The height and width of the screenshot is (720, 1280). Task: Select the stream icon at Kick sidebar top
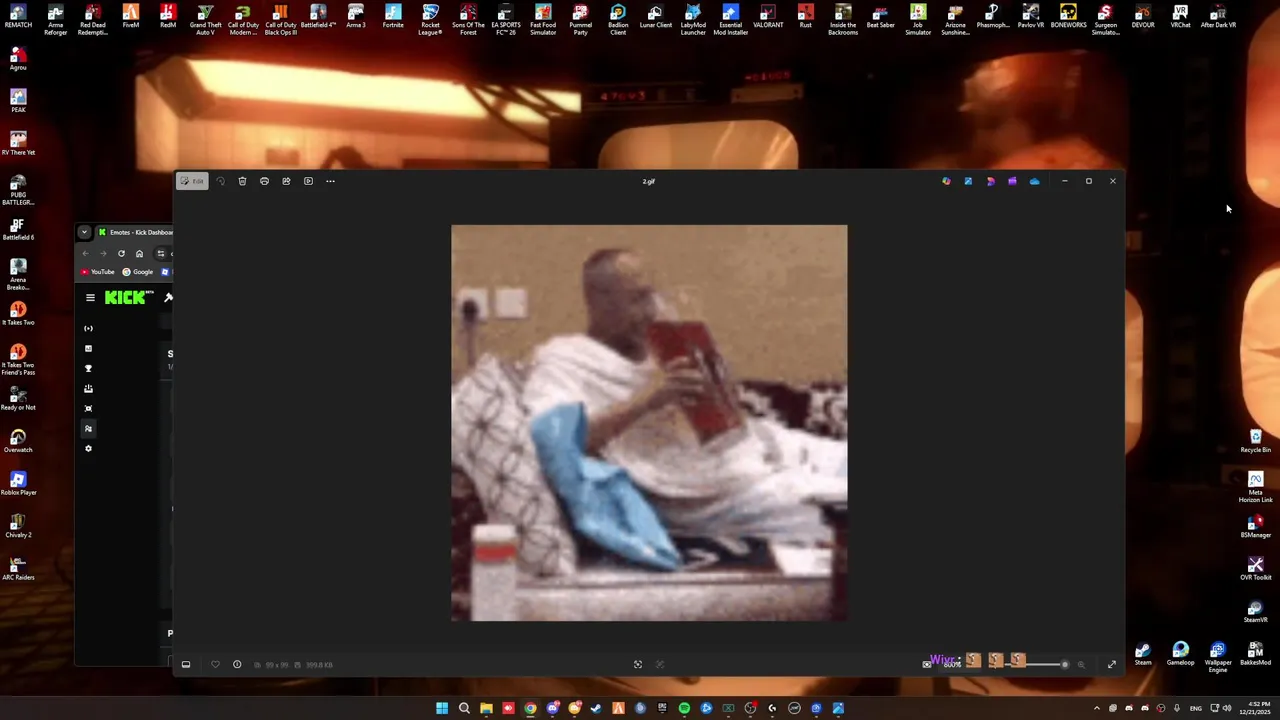(88, 328)
